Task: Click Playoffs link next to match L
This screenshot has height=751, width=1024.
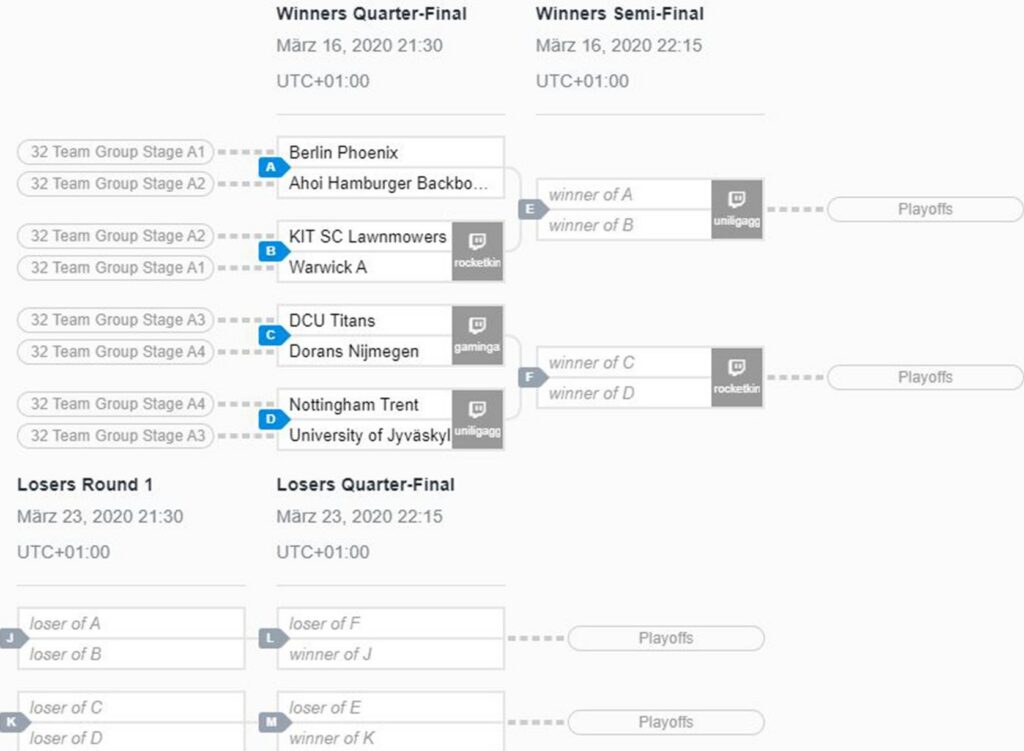Action: pos(665,638)
